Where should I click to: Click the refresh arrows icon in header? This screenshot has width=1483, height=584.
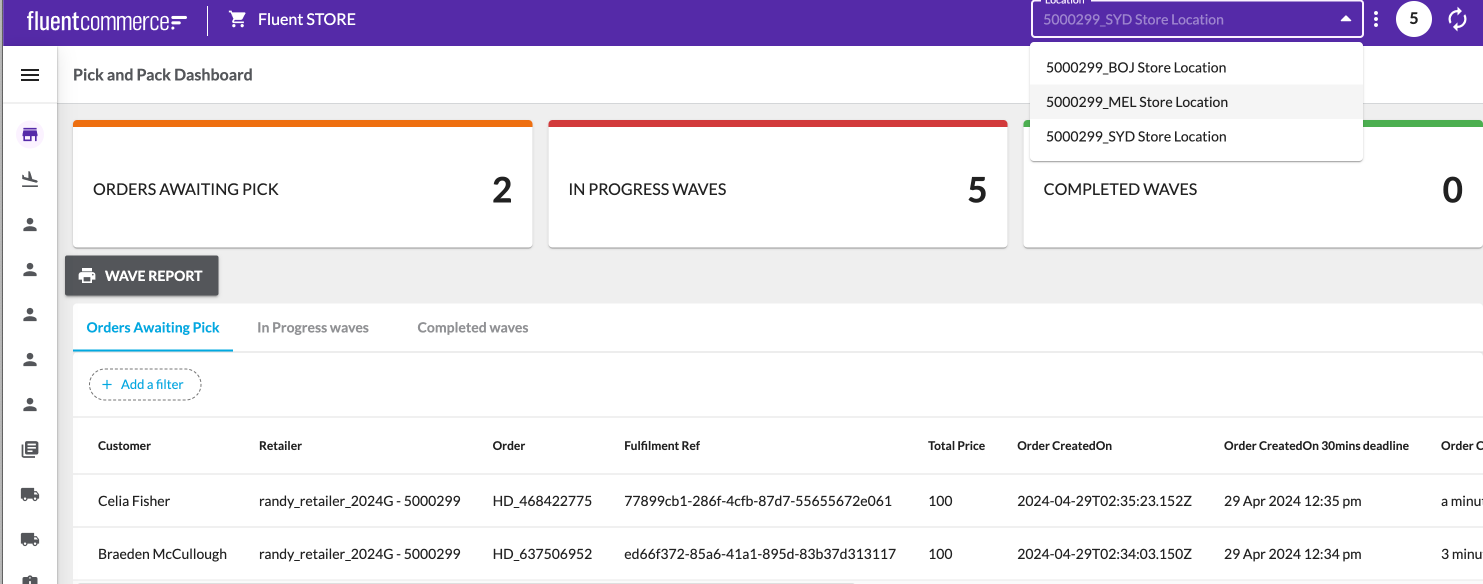point(1457,19)
